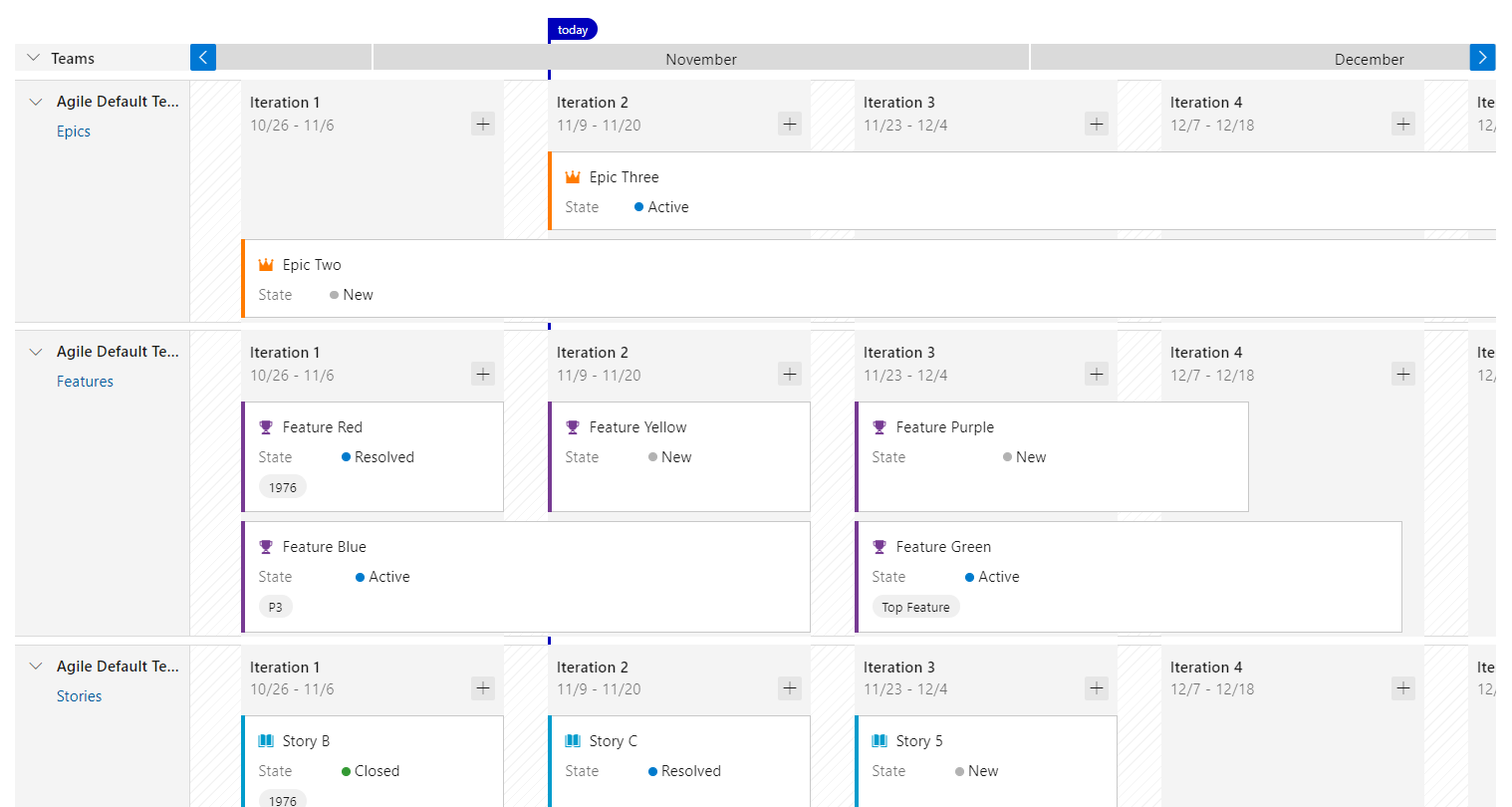Open the Features backlog link
The image size is (1512, 807).
87,381
